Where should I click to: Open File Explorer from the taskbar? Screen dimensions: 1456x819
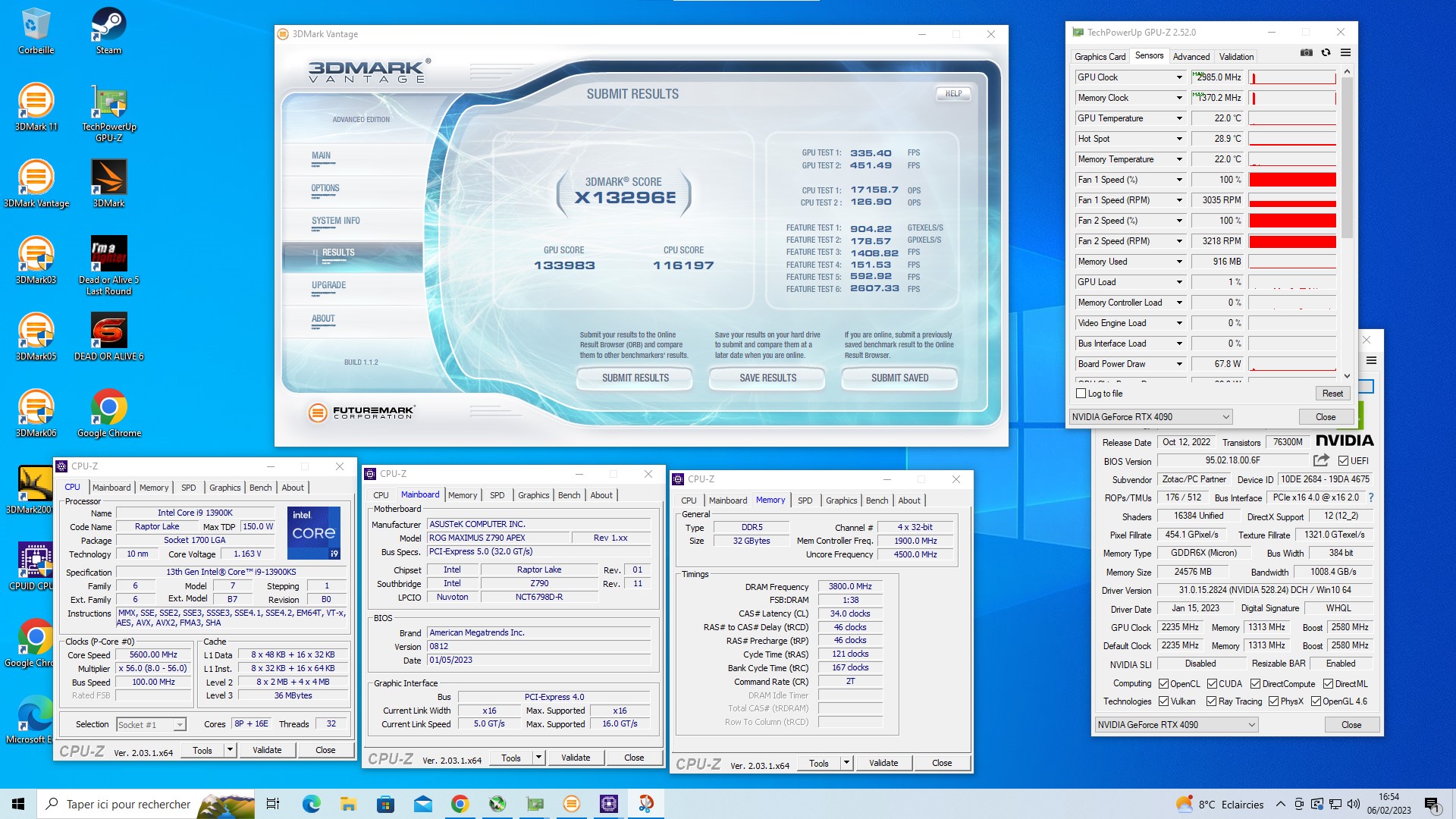[348, 804]
